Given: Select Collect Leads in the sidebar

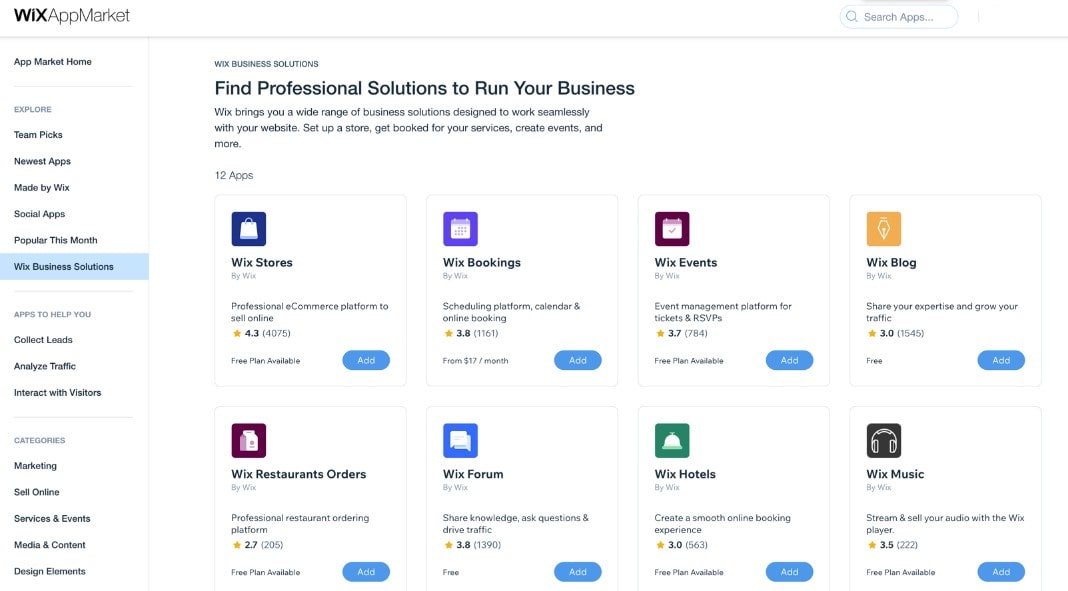Looking at the screenshot, I should [43, 340].
